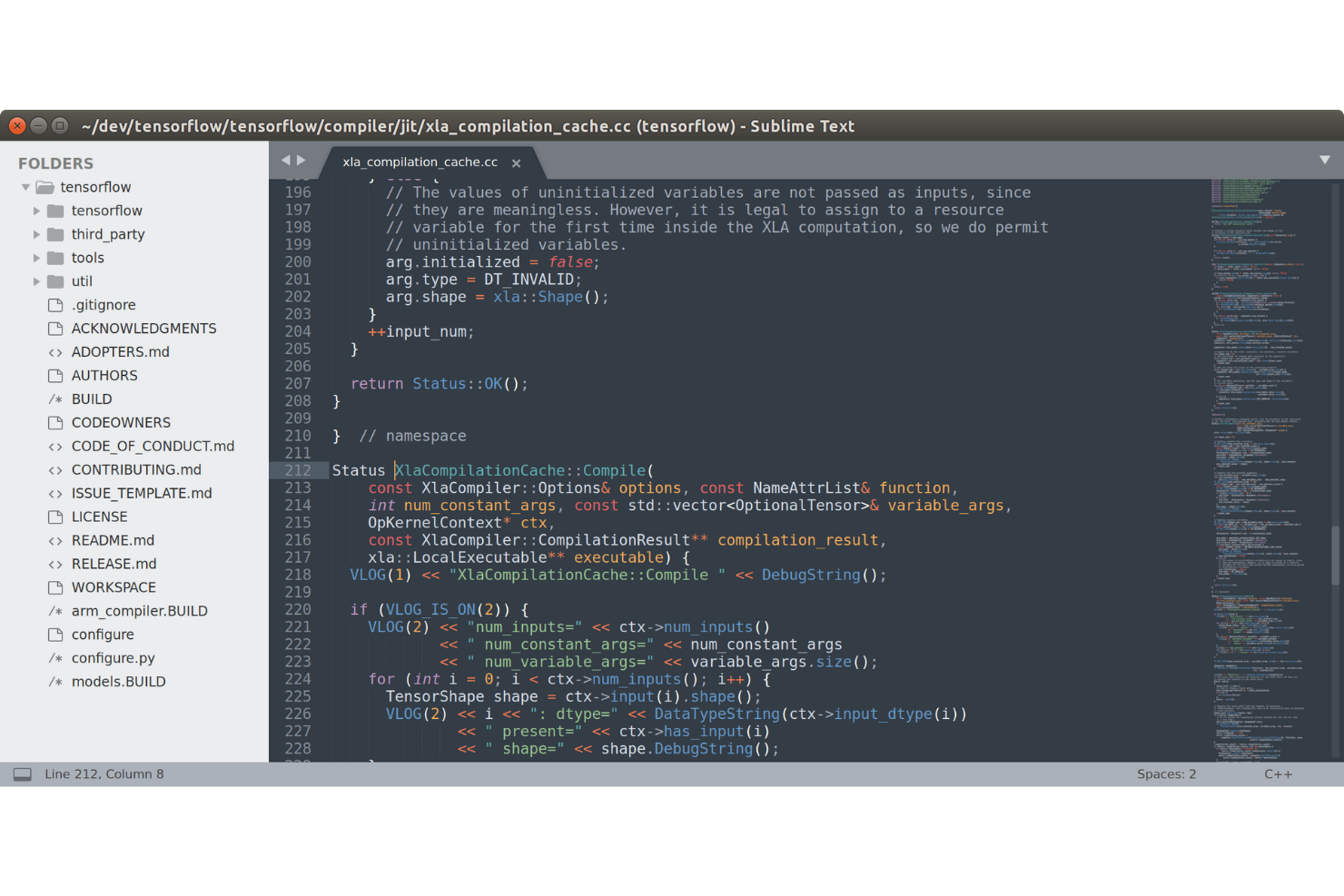Click the Line 212, Column 8 indicator
Viewport: 1344px width, 896px height.
[x=104, y=773]
